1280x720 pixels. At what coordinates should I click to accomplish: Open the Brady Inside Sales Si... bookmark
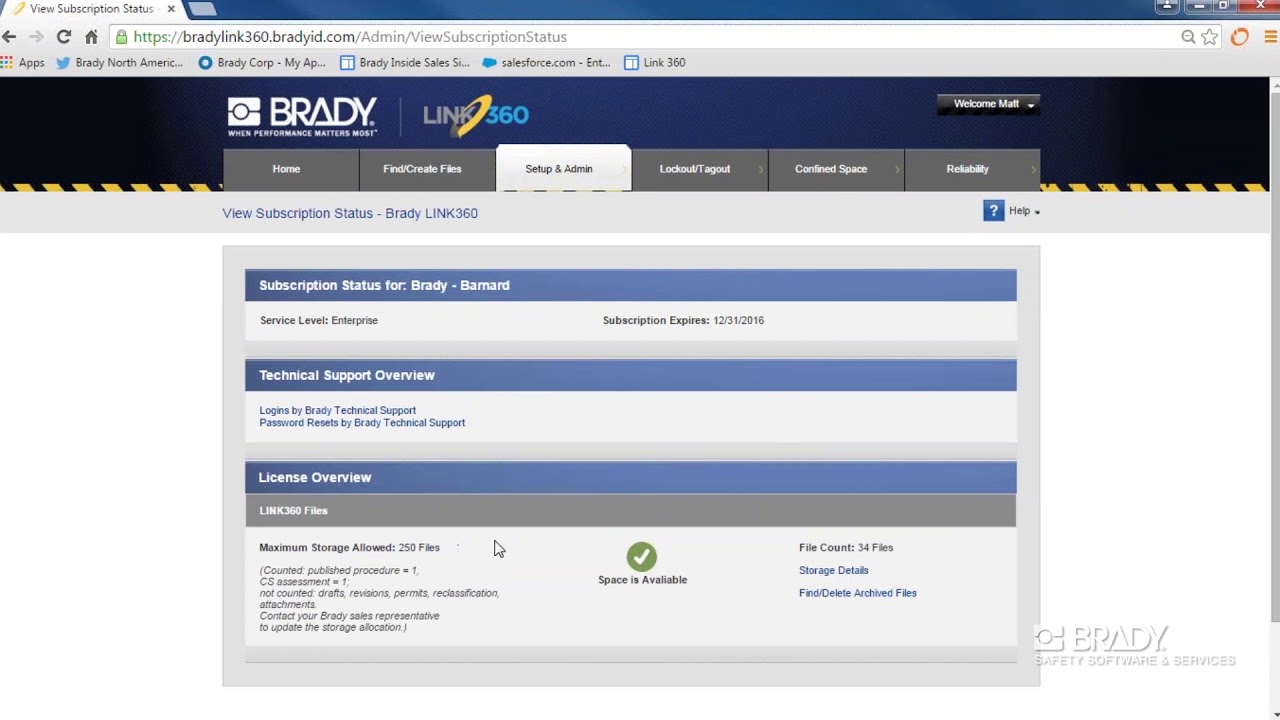pyautogui.click(x=405, y=62)
